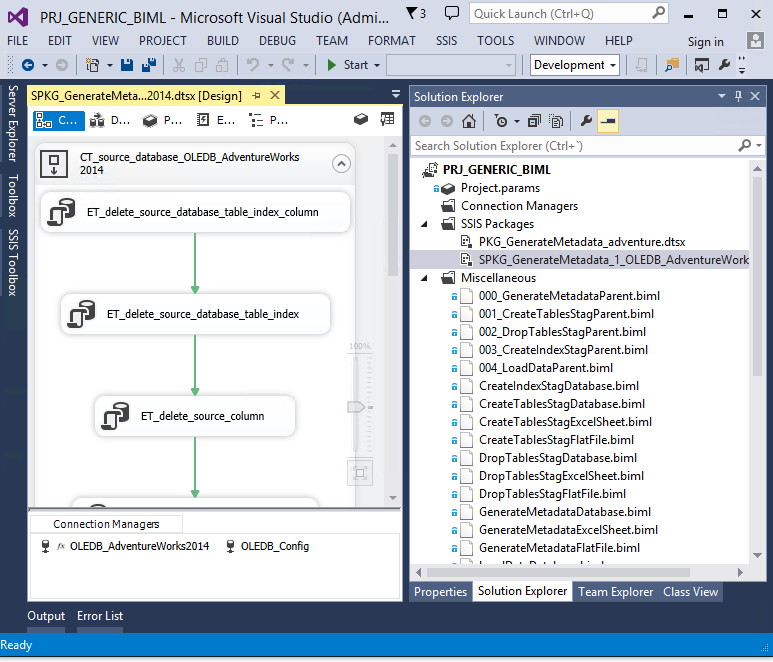Collapse the Miscellaneous folder node
Viewport: 773px width, 662px height.
click(424, 279)
